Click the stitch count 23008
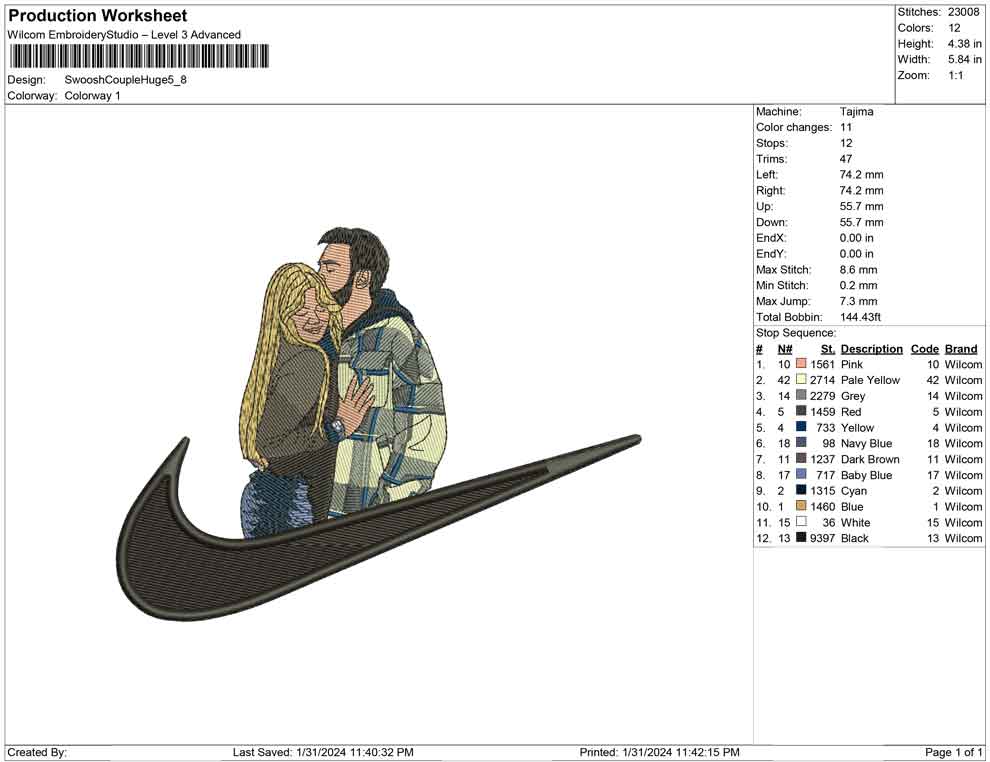Screen dimensions: 990x762 [x=963, y=12]
